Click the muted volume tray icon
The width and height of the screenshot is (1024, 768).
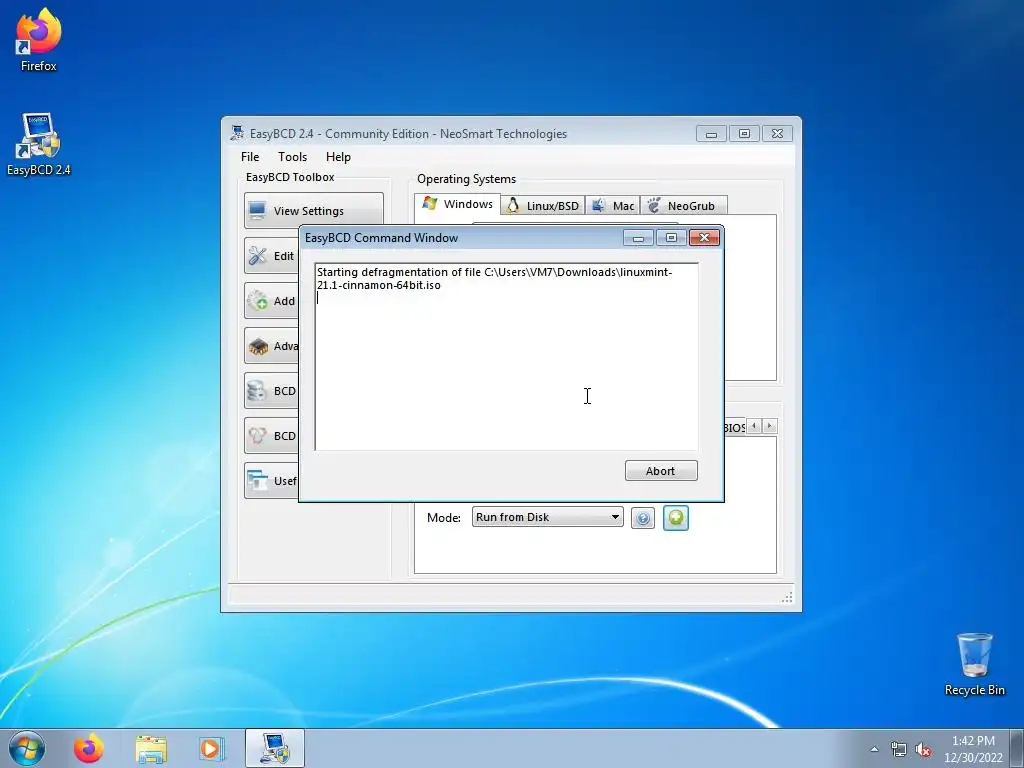(x=923, y=749)
